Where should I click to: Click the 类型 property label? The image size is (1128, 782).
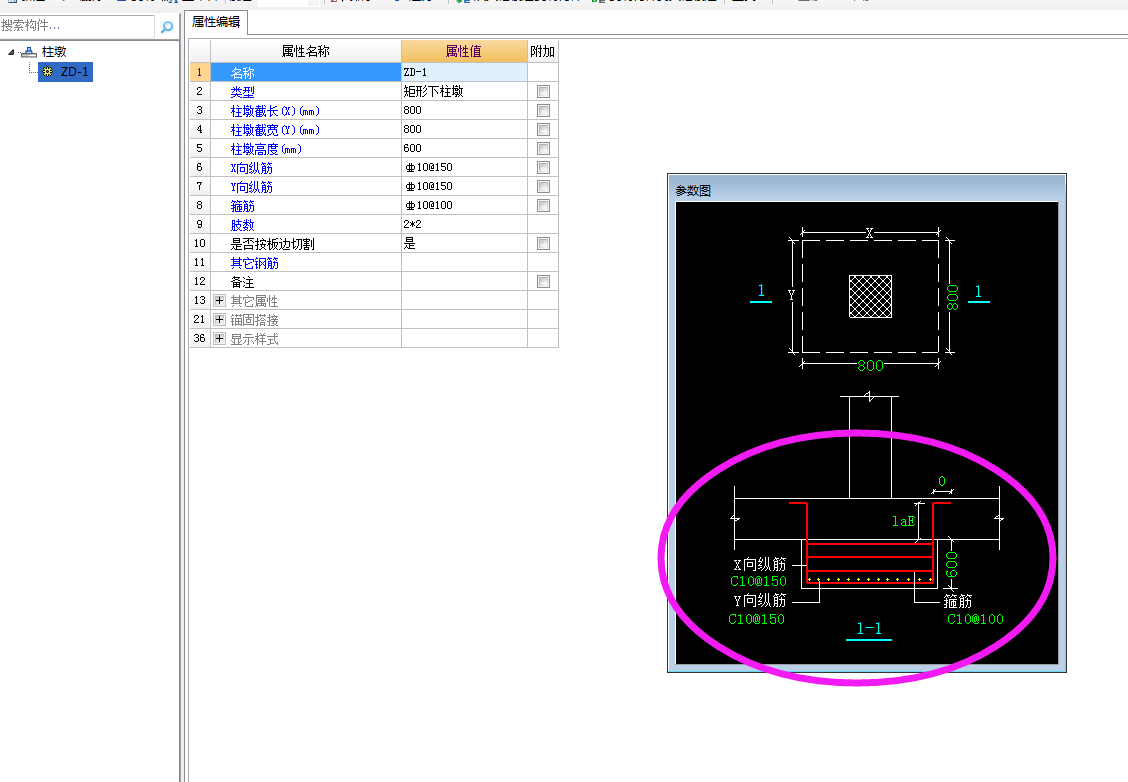click(x=242, y=92)
